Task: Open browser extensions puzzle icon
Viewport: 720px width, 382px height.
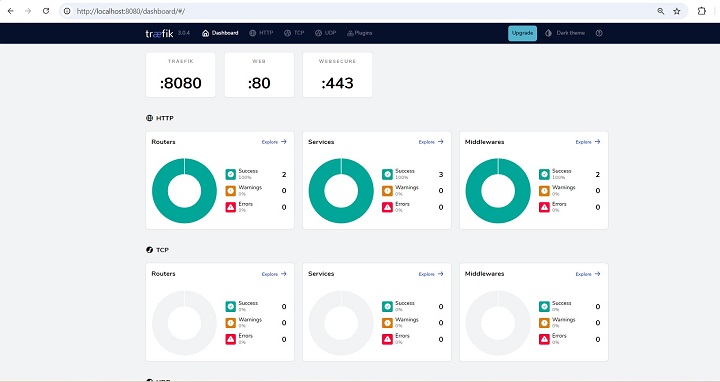Action: click(x=702, y=11)
